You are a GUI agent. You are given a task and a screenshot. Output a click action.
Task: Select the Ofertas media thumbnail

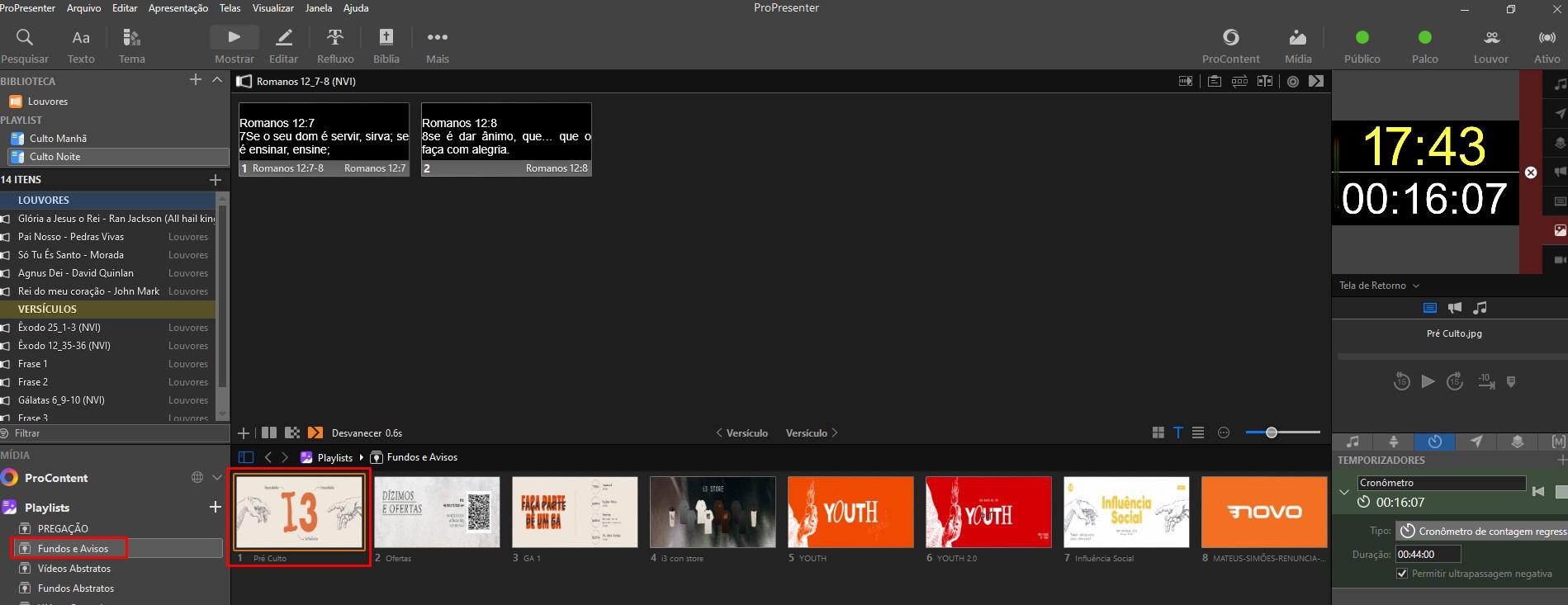tap(437, 512)
